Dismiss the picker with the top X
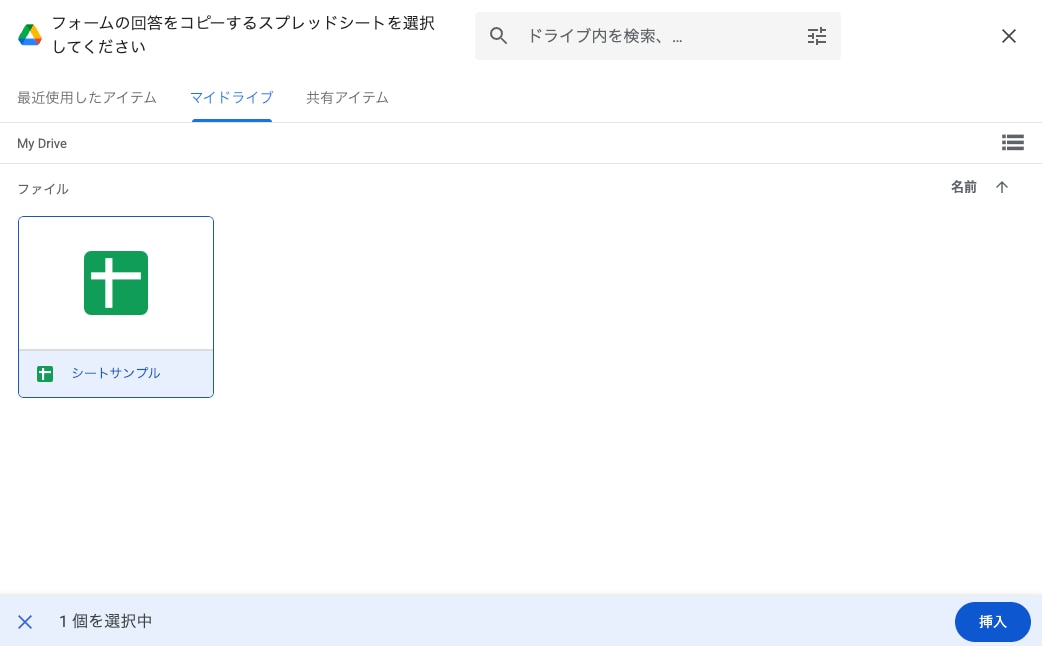The height and width of the screenshot is (646, 1042). 1009,36
